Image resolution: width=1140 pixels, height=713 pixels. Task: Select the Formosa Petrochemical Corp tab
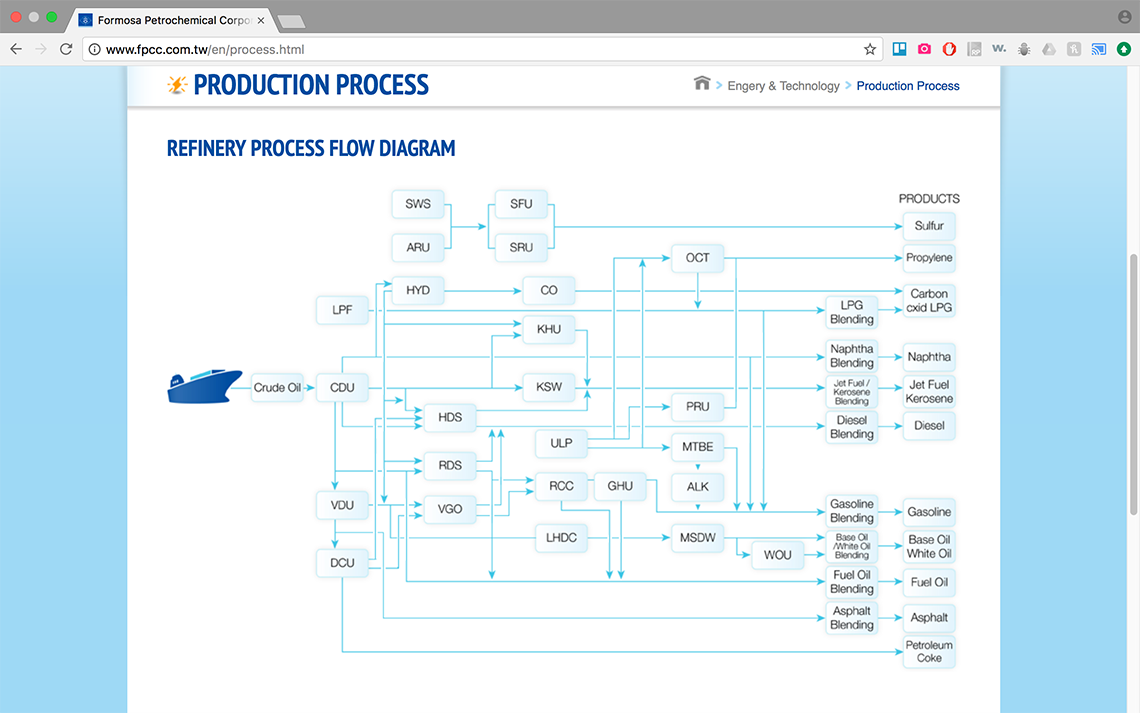pos(172,20)
